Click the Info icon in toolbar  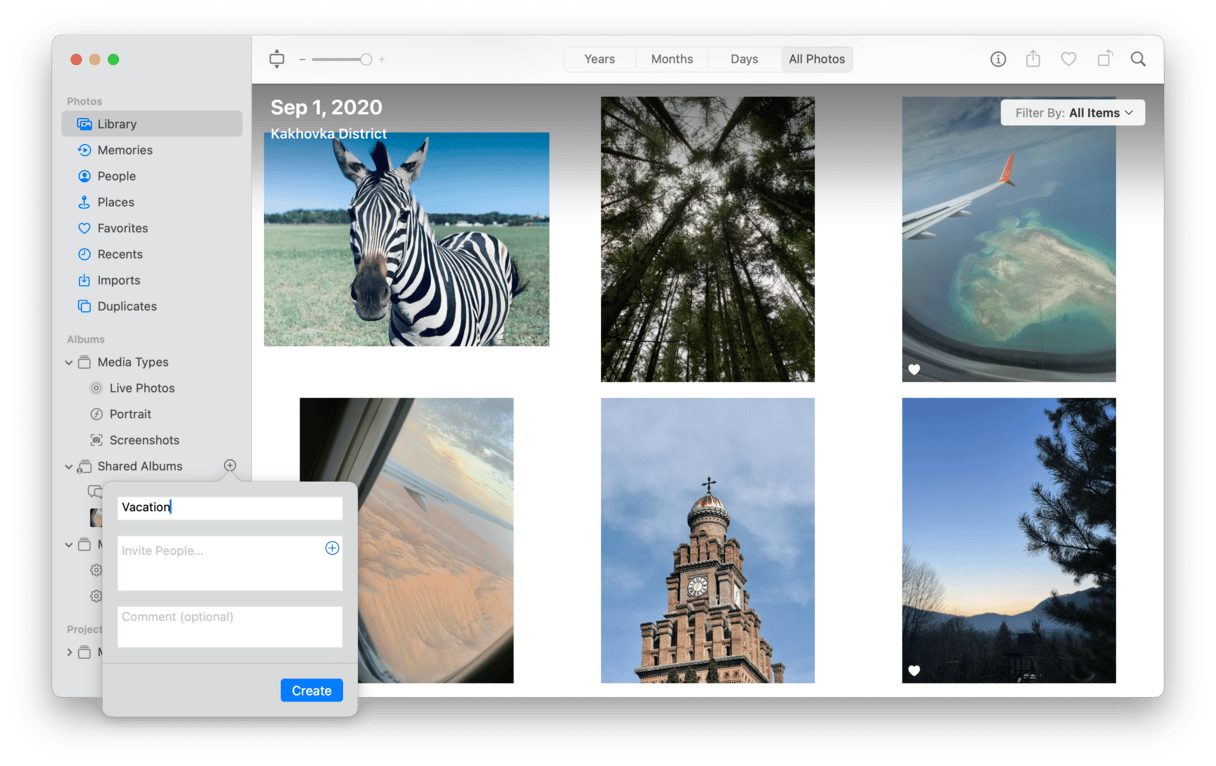point(998,59)
